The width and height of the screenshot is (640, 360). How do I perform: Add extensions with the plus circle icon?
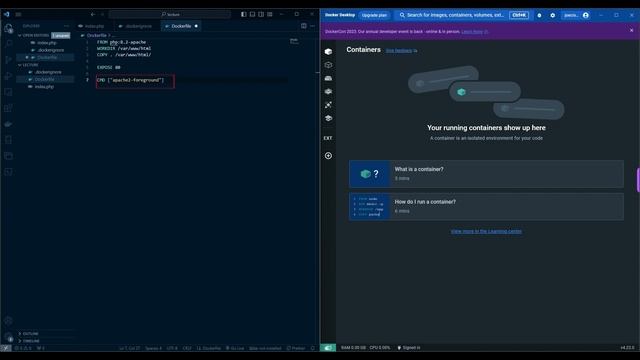pyautogui.click(x=328, y=156)
